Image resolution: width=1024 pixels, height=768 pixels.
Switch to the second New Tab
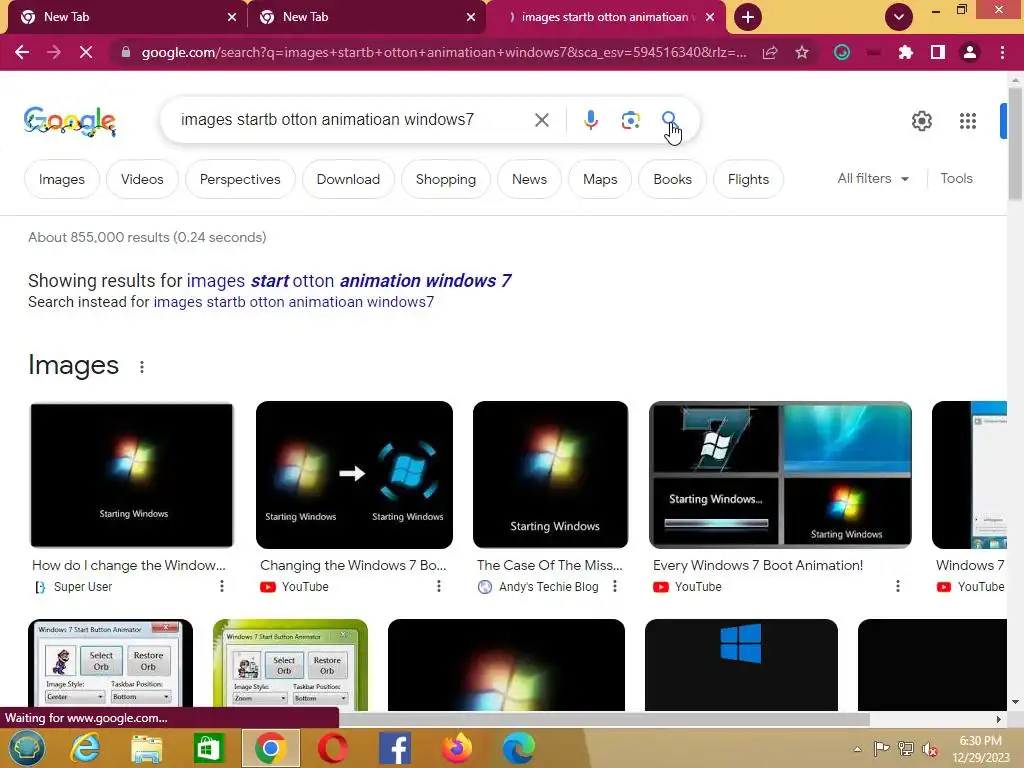coord(366,17)
